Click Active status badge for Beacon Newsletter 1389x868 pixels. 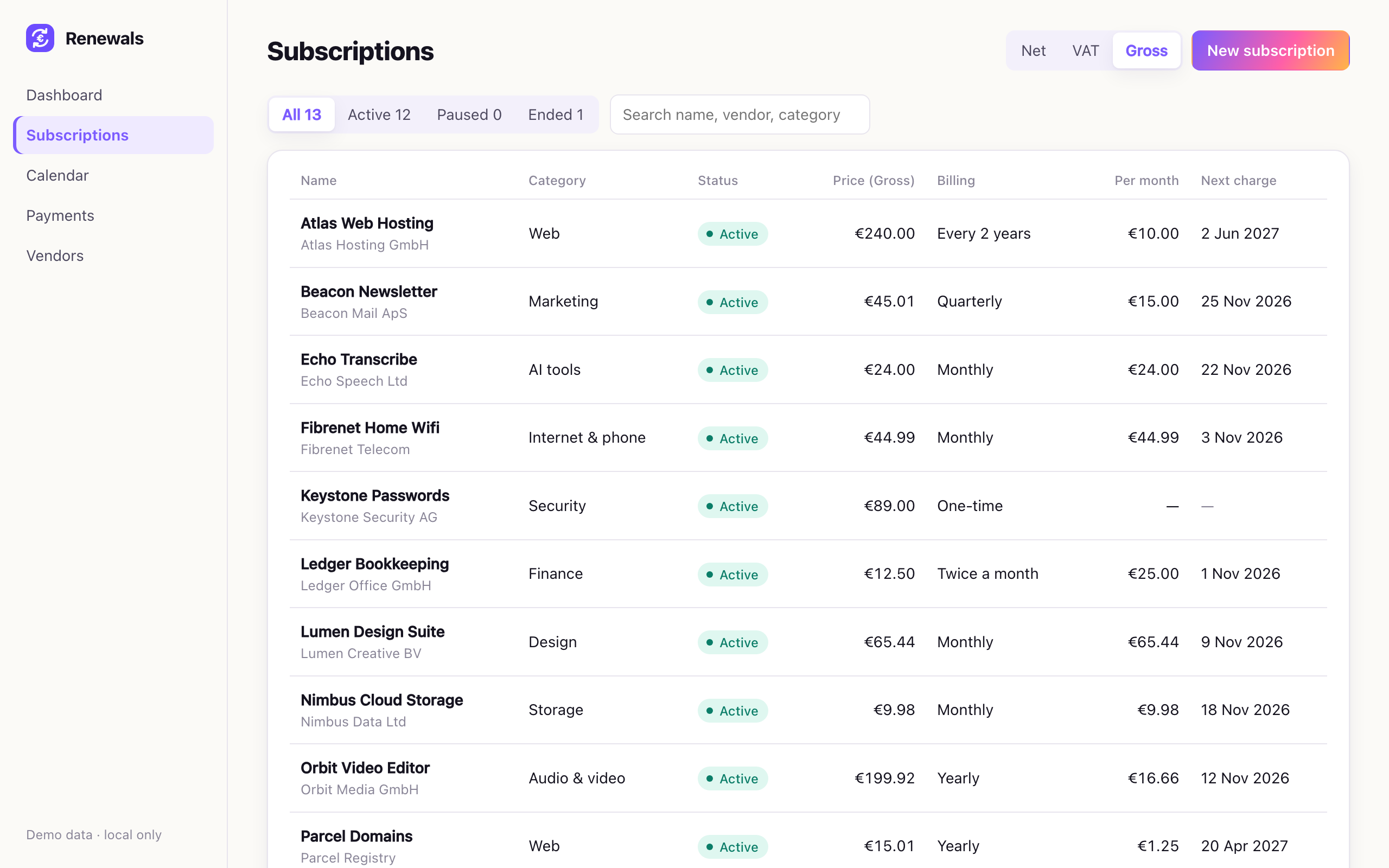(x=732, y=302)
